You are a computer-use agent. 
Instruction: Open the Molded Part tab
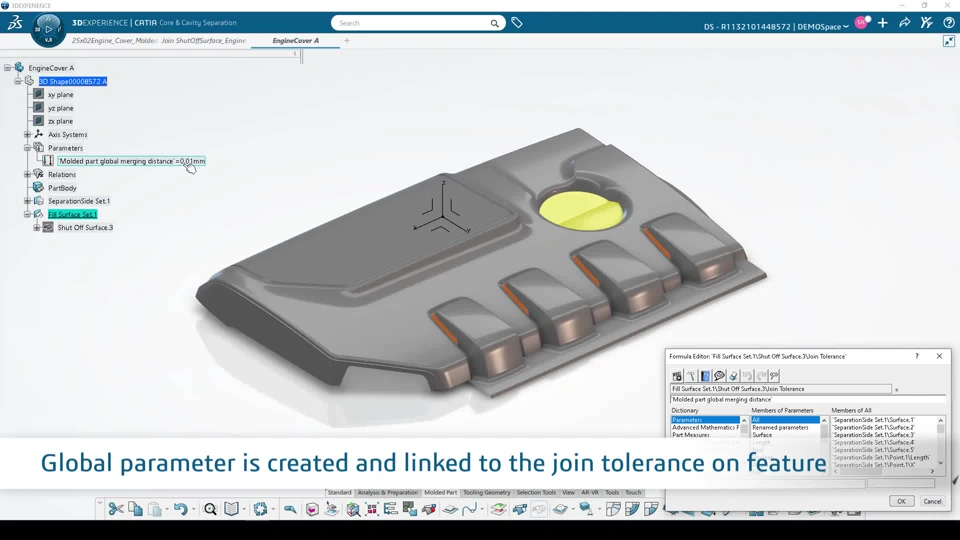(x=440, y=492)
